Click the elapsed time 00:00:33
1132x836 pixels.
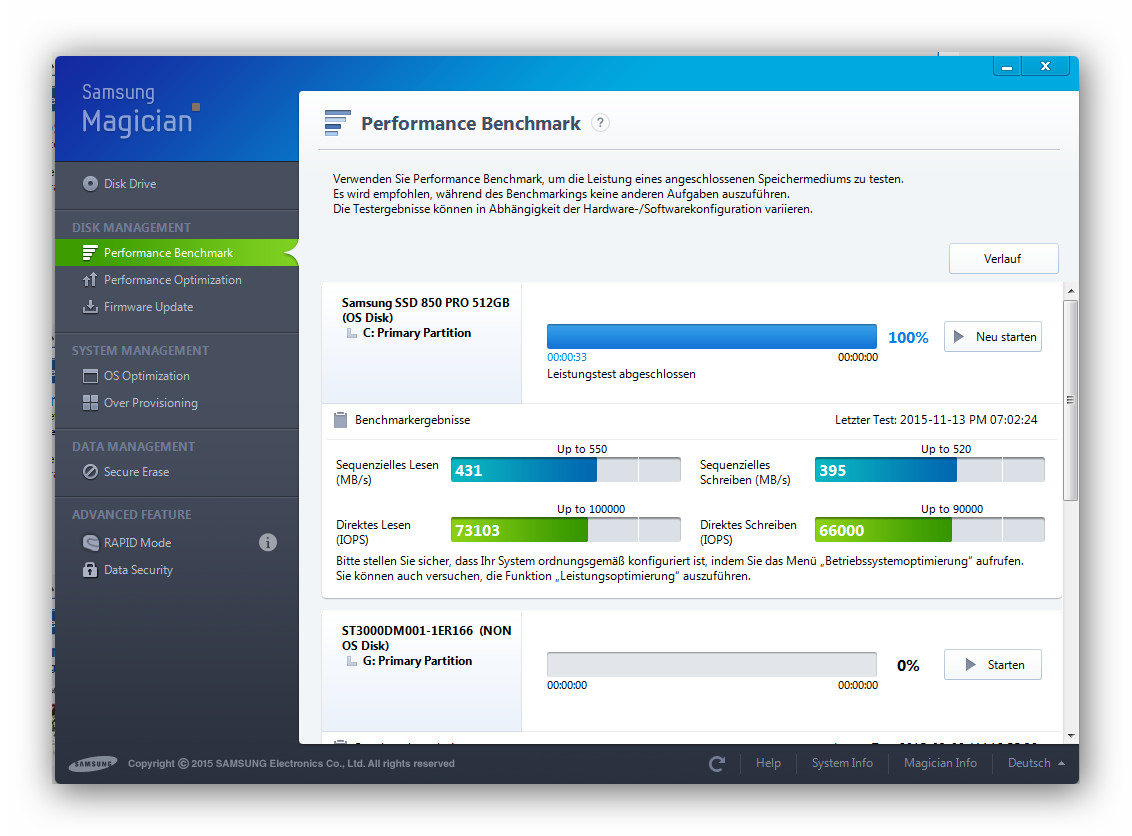point(567,357)
